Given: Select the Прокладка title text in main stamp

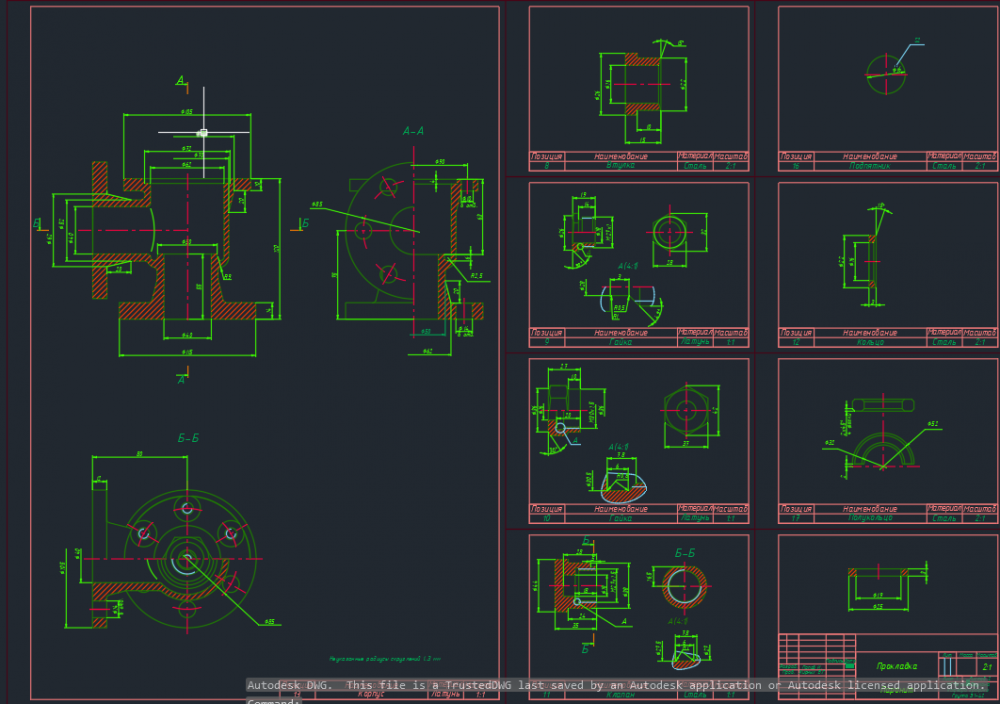Looking at the screenshot, I should point(896,665).
